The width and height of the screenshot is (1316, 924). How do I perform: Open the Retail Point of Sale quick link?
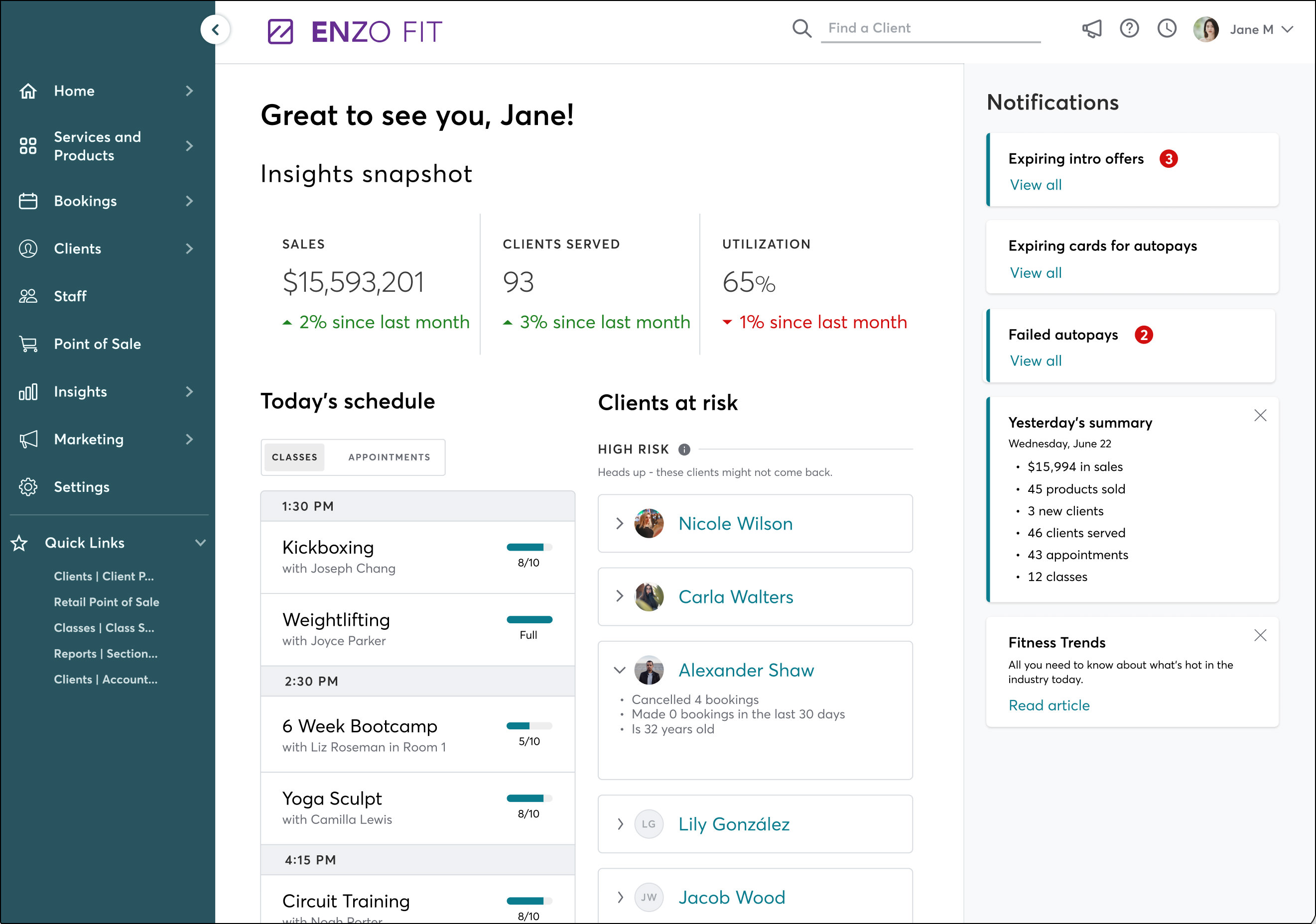107,602
